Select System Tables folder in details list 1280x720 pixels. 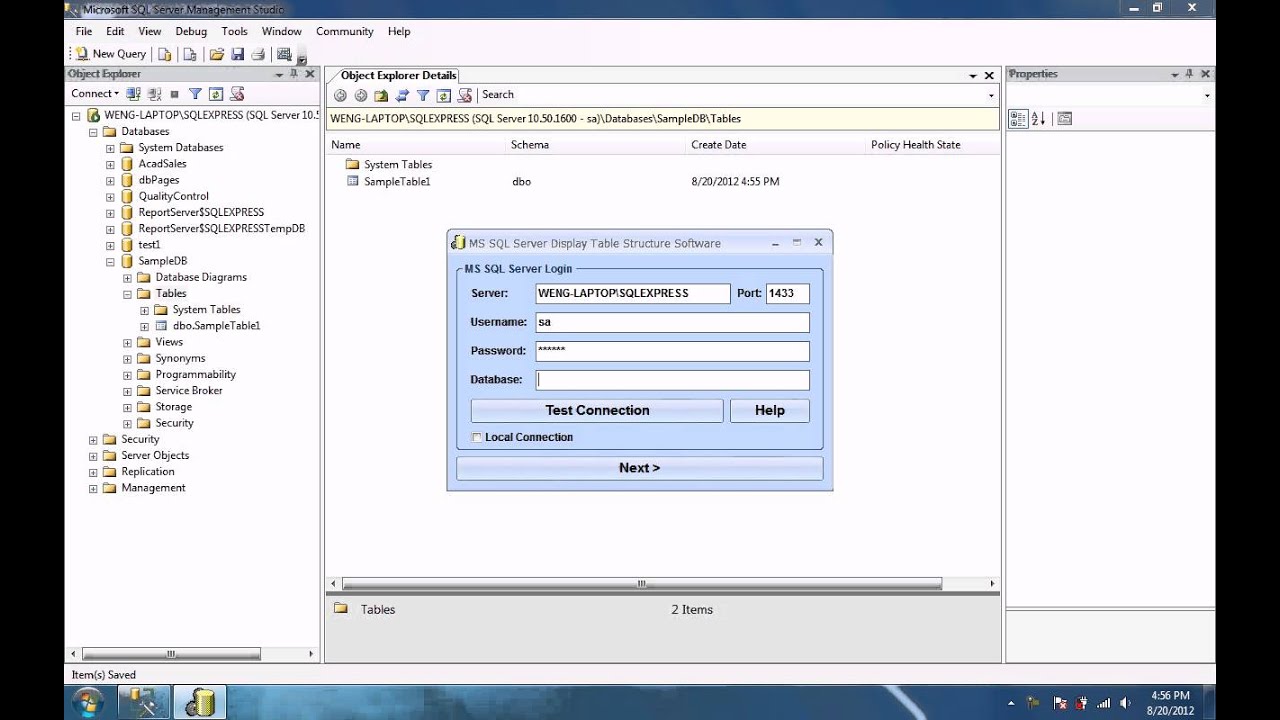point(398,165)
